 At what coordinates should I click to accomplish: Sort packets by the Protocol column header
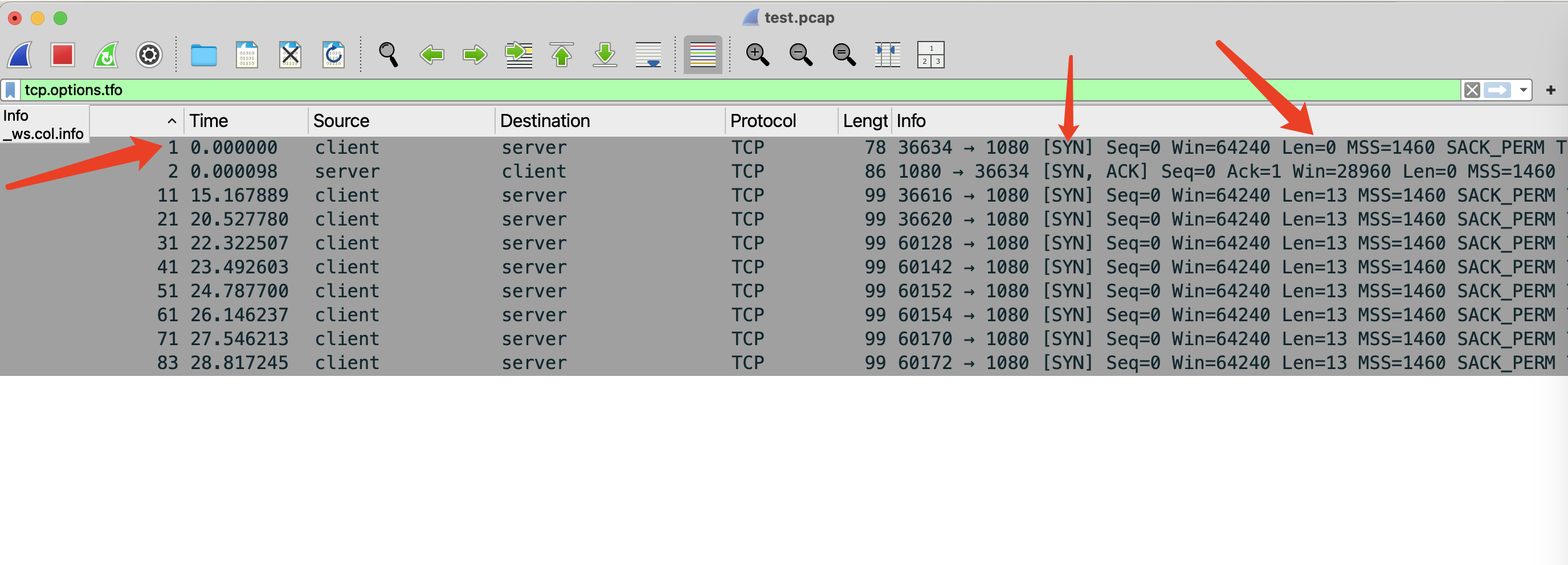[782, 121]
